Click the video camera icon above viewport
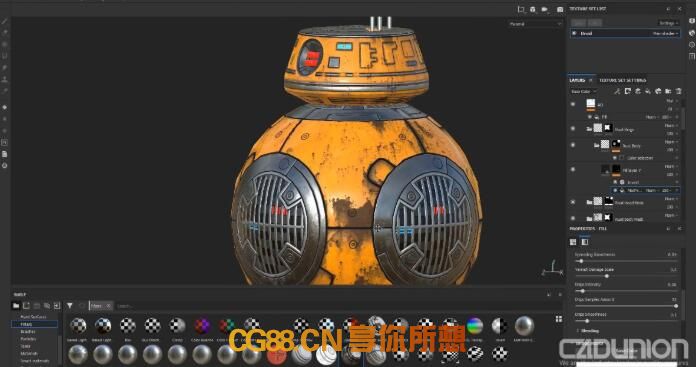This screenshot has width=696, height=367. click(x=545, y=9)
